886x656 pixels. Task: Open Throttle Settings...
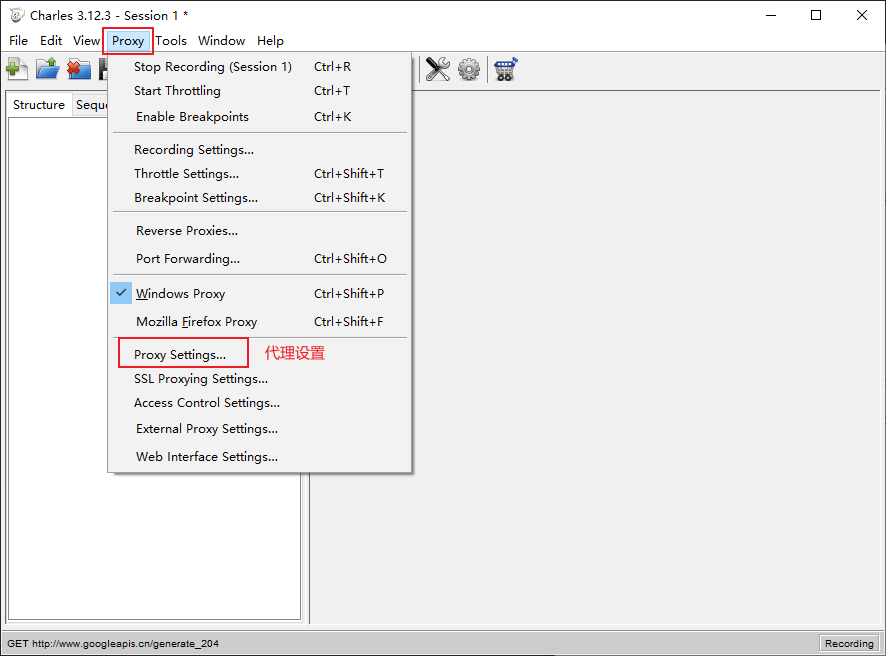click(259, 173)
